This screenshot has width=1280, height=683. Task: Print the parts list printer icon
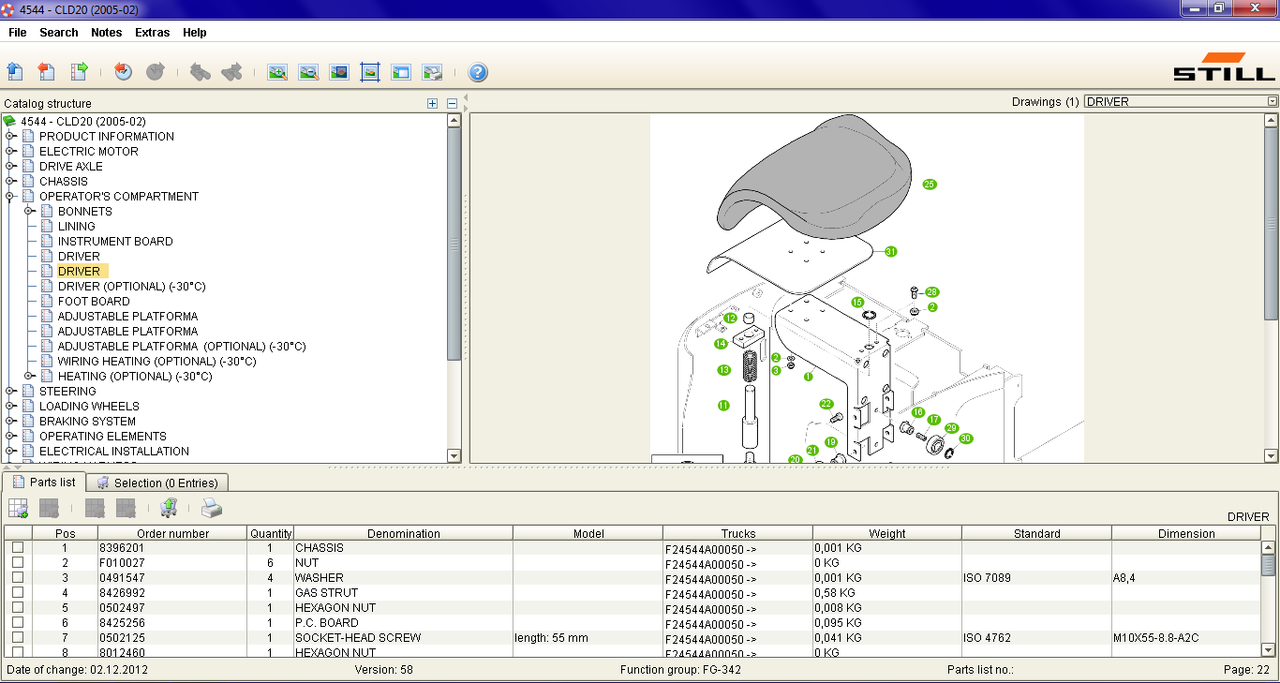coord(212,508)
